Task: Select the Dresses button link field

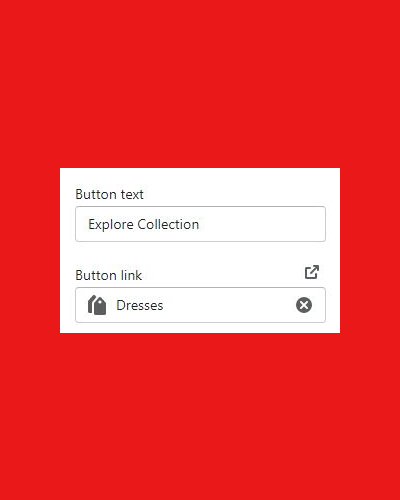Action: point(200,305)
